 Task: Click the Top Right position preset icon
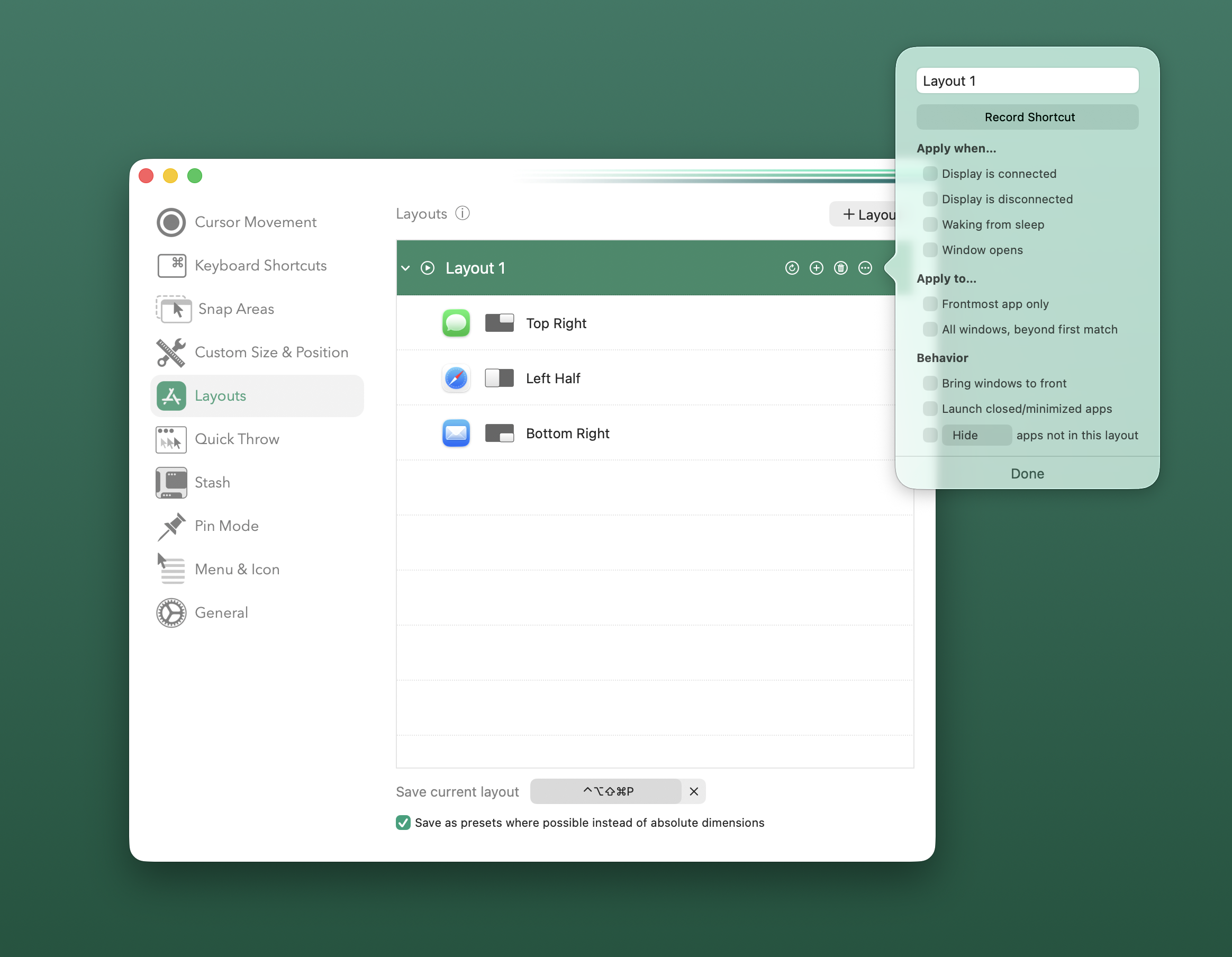tap(499, 323)
